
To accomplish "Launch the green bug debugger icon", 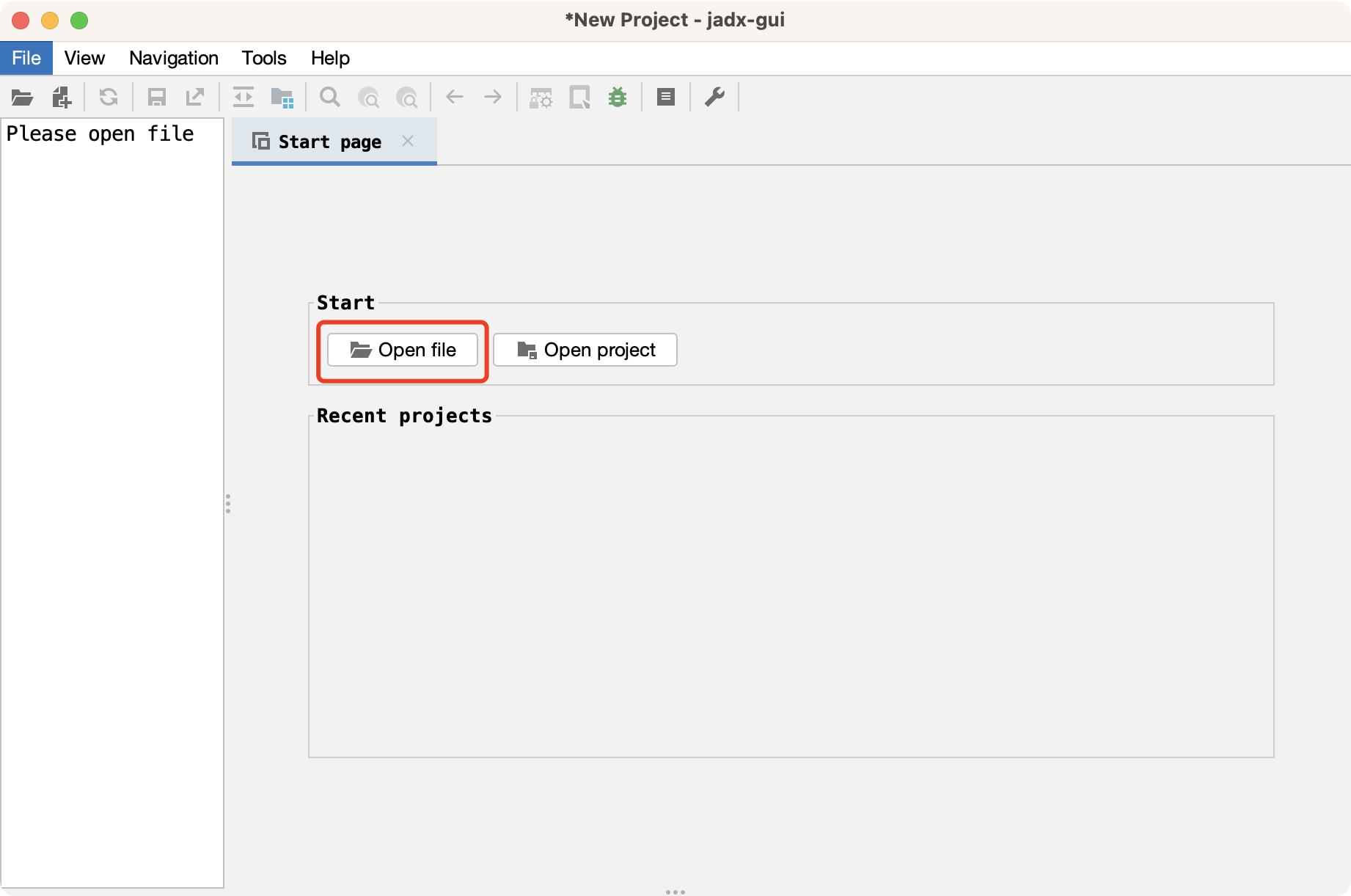I will [618, 98].
